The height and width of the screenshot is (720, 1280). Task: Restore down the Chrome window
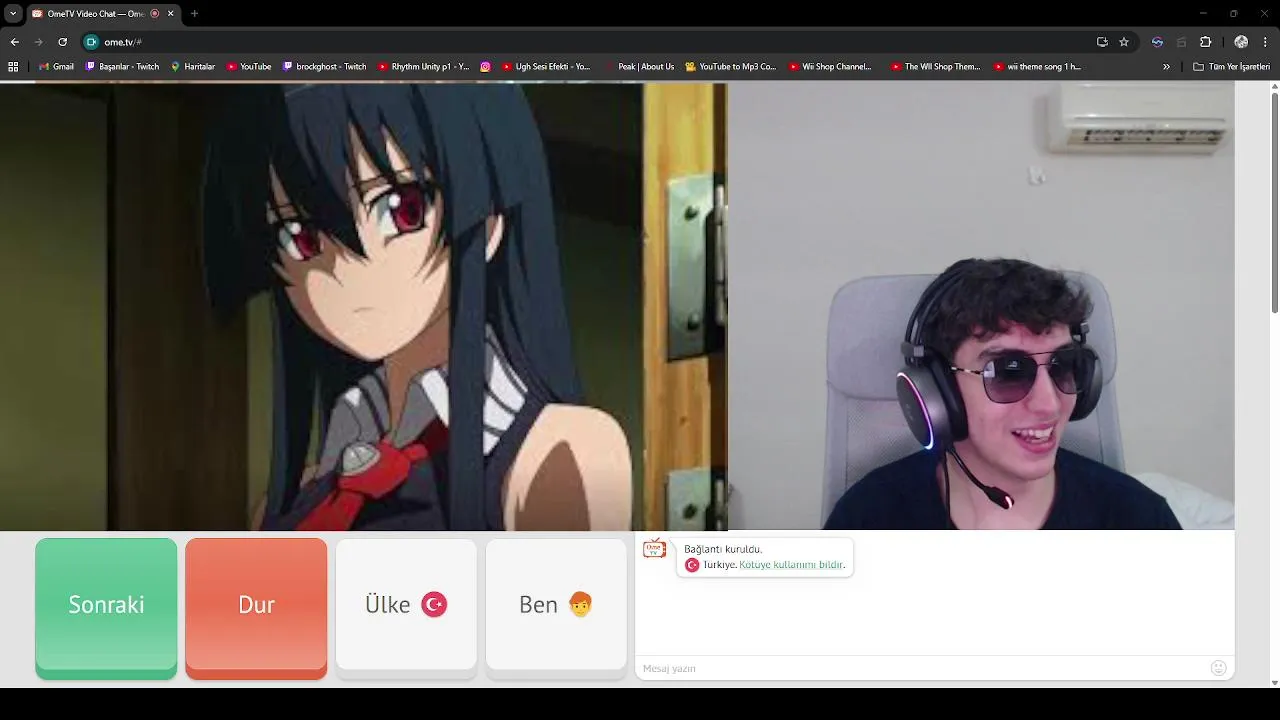click(x=1233, y=14)
